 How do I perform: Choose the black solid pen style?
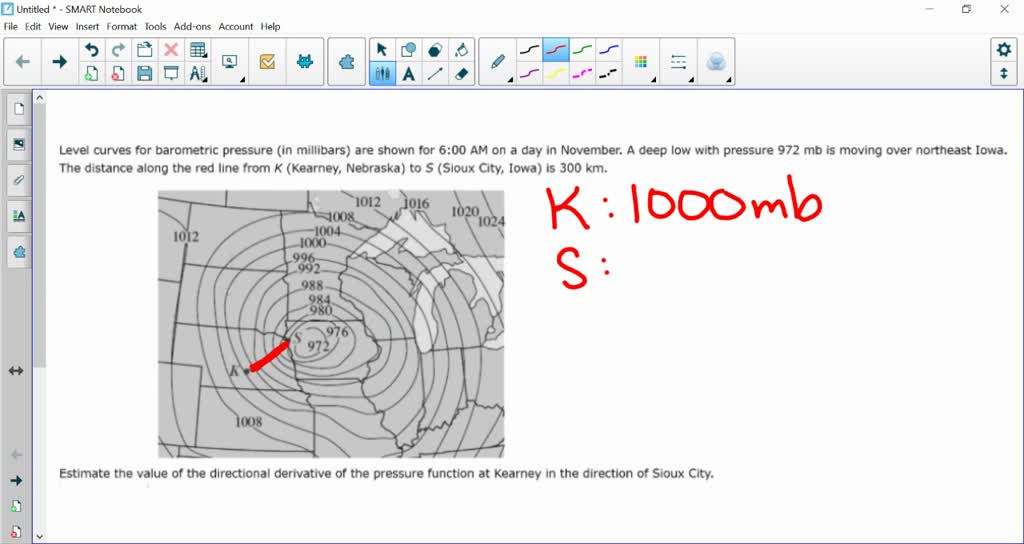(x=530, y=50)
